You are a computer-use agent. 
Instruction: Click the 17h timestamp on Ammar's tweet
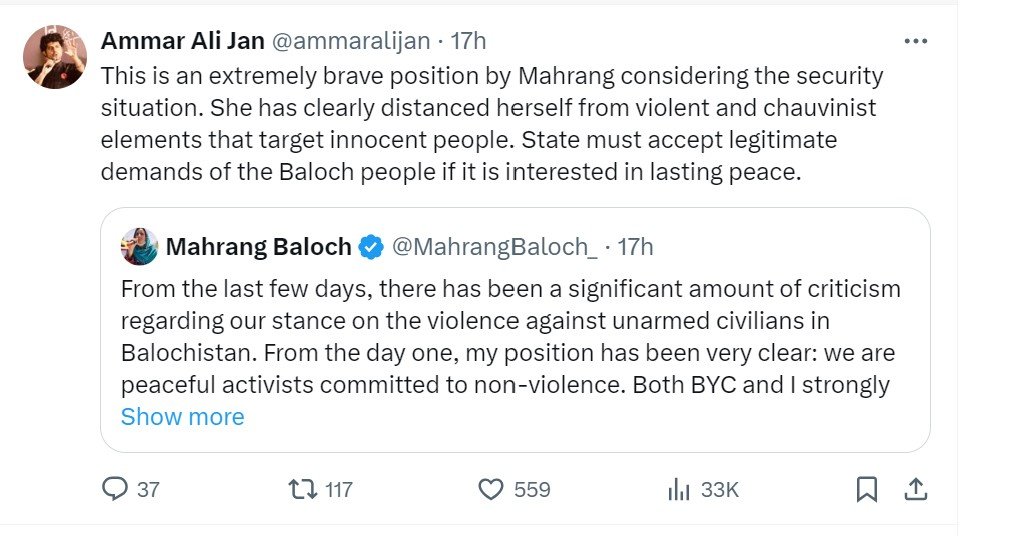[469, 41]
